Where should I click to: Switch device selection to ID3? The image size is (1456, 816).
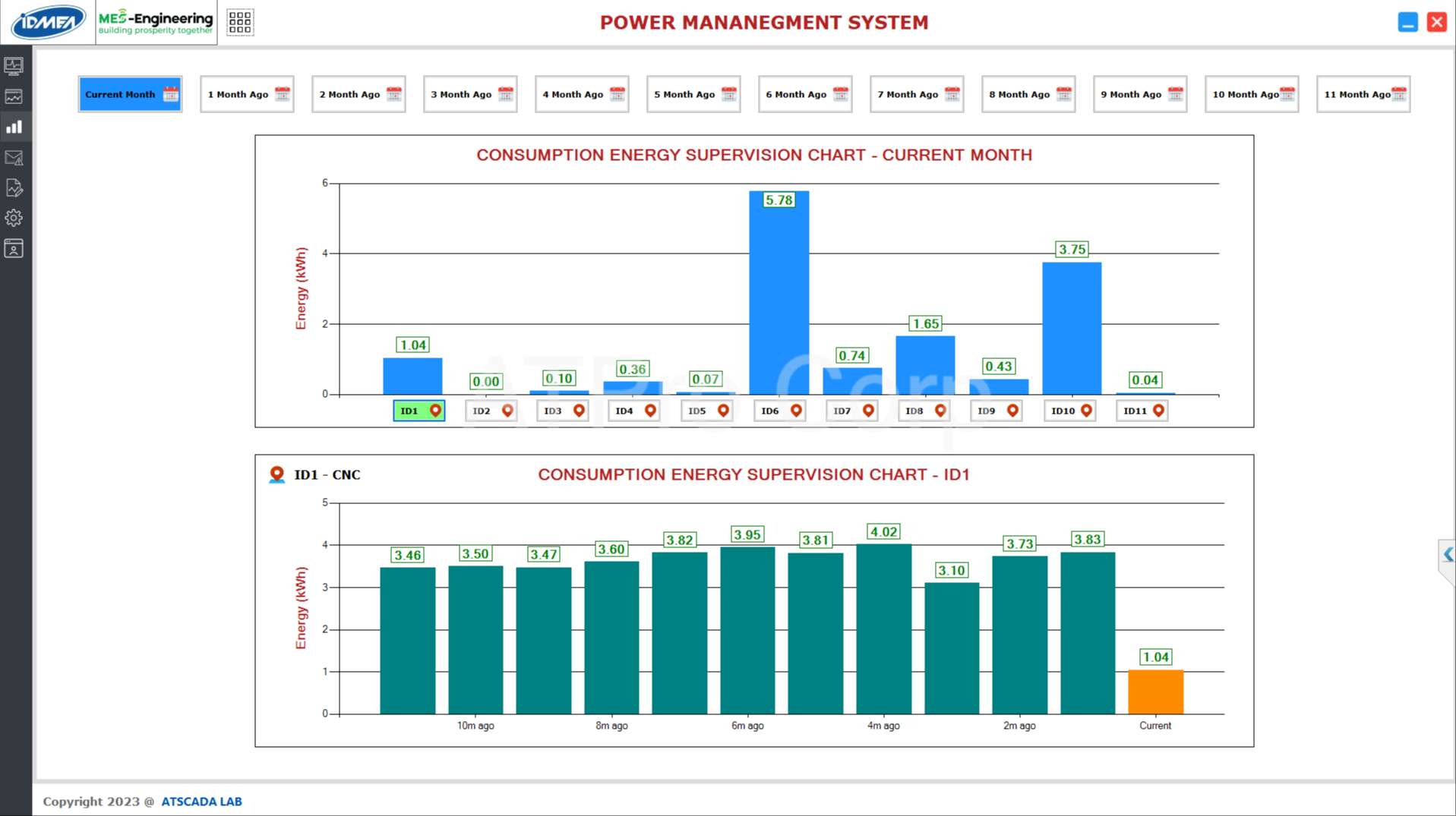pyautogui.click(x=562, y=411)
